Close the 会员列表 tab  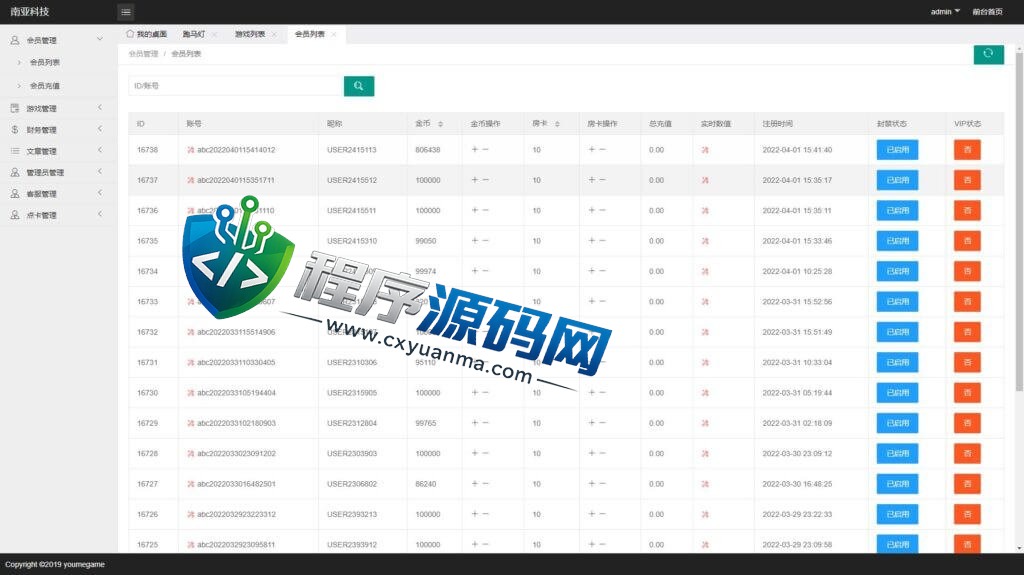334,35
